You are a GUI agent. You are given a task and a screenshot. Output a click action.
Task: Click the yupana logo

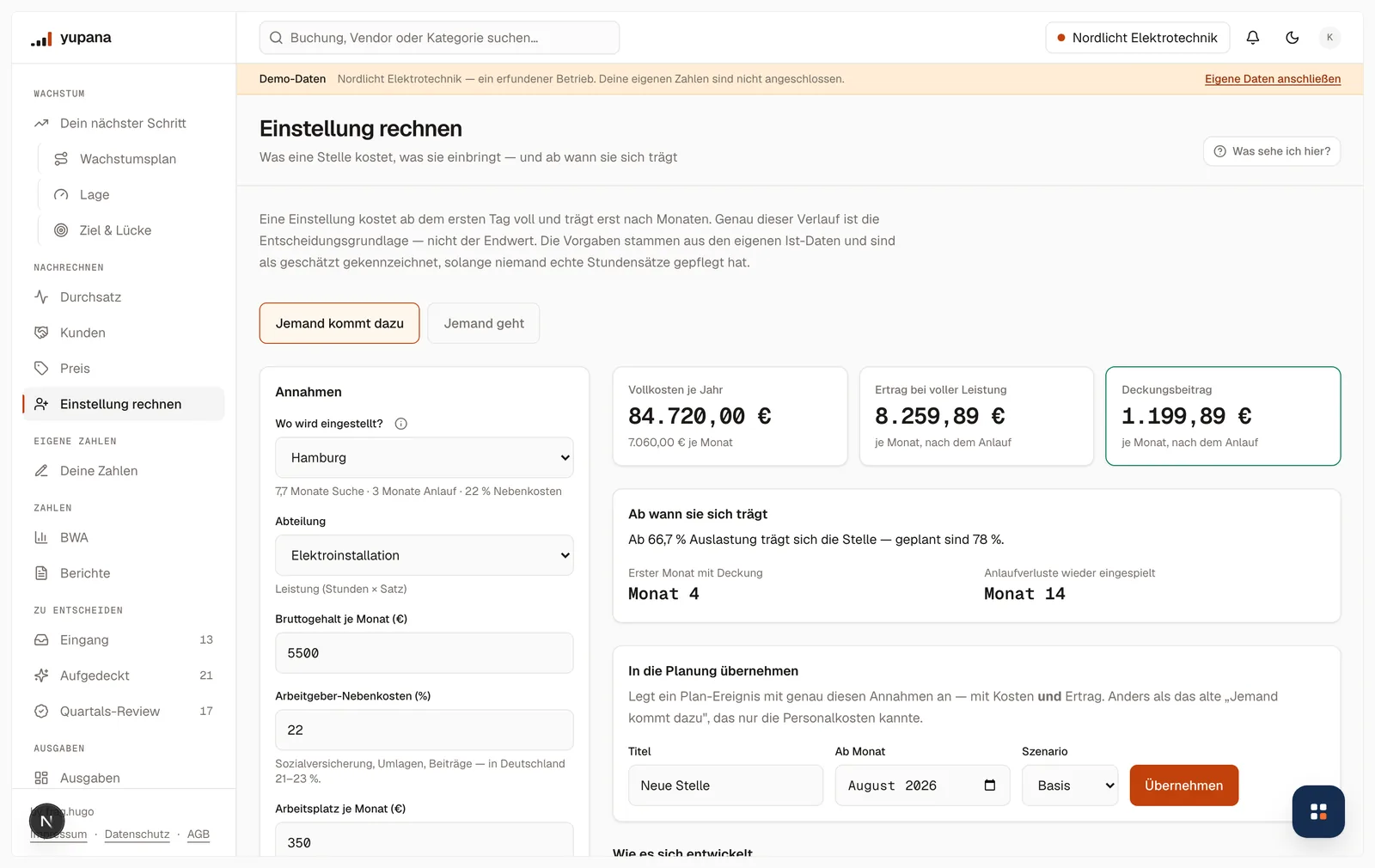pos(71,38)
